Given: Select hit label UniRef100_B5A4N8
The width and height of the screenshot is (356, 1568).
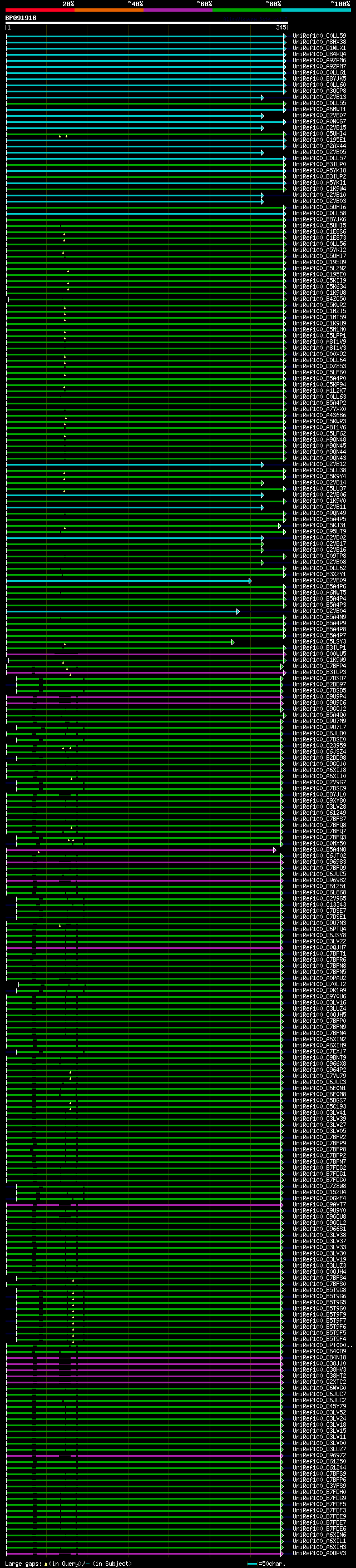Looking at the screenshot, I should click(x=319, y=850).
